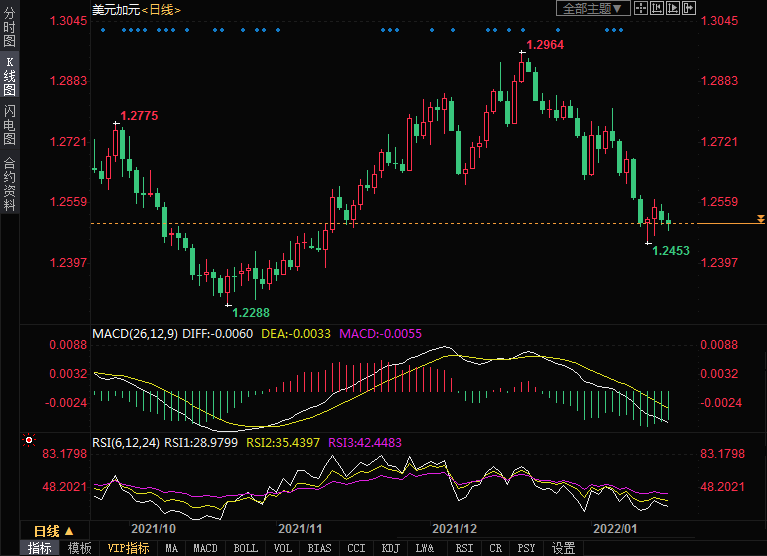The width and height of the screenshot is (767, 556).
Task: Switch to the 模板 tab
Action: tap(79, 548)
